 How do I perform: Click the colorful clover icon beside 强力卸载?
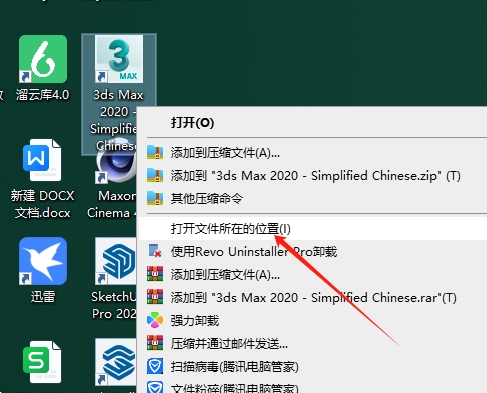click(x=155, y=320)
